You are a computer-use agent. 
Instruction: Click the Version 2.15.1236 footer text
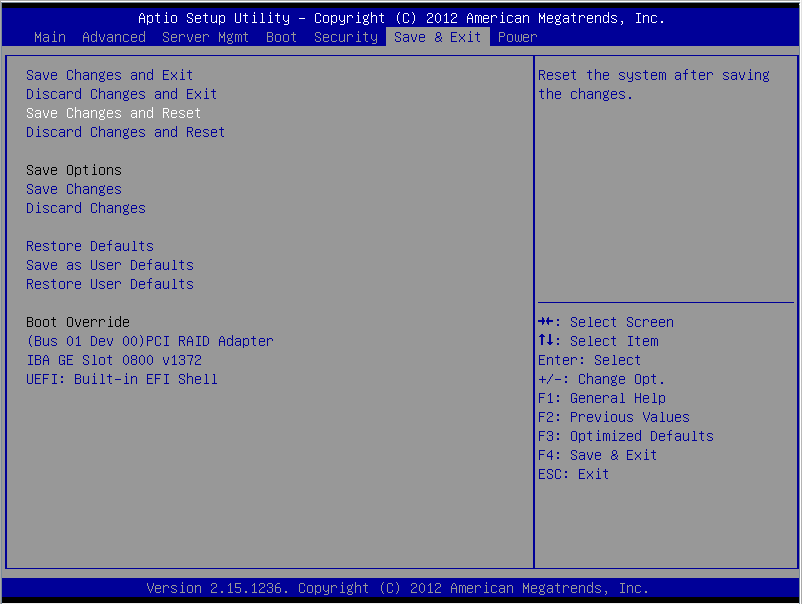pyautogui.click(x=397, y=588)
